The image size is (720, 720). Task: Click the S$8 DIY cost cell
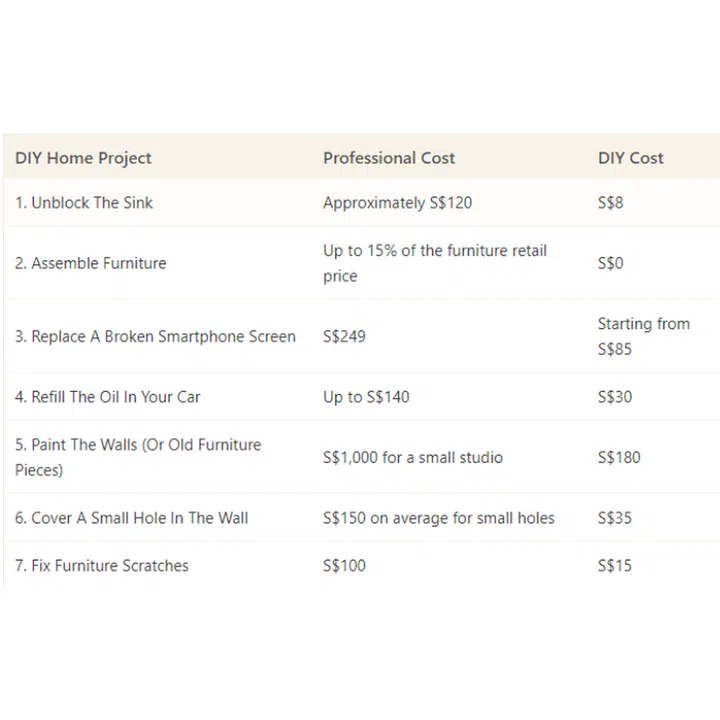tap(610, 203)
